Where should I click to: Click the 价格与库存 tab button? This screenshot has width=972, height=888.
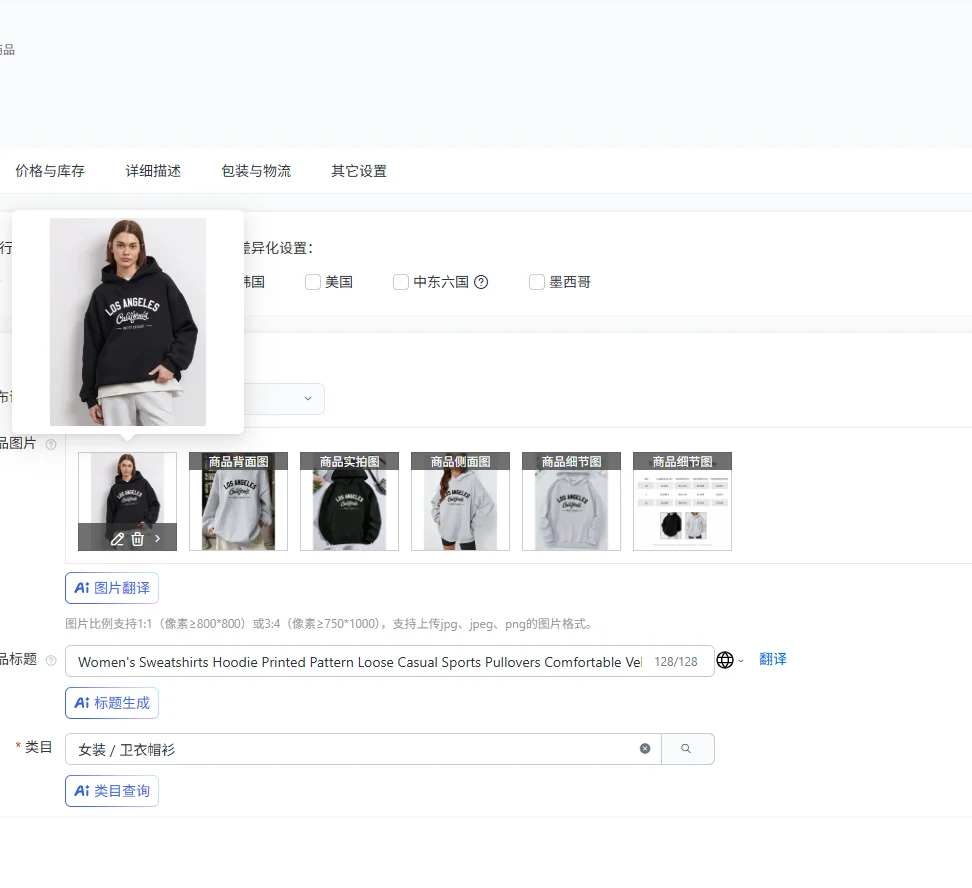(x=50, y=171)
